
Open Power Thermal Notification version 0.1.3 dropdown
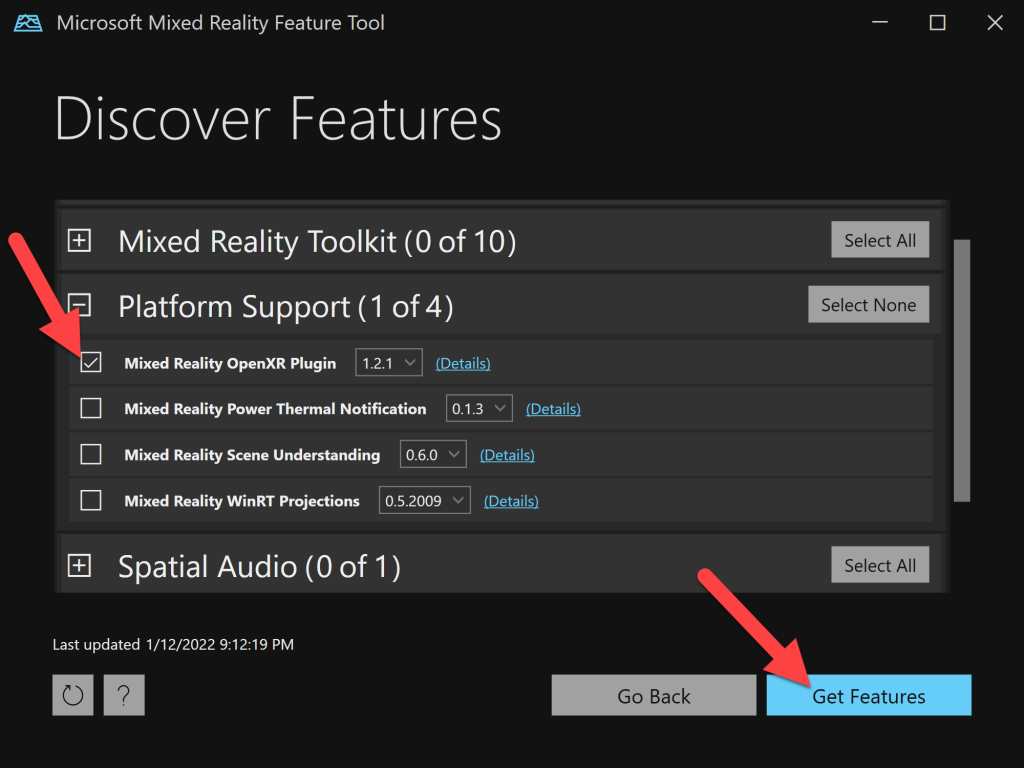point(479,408)
